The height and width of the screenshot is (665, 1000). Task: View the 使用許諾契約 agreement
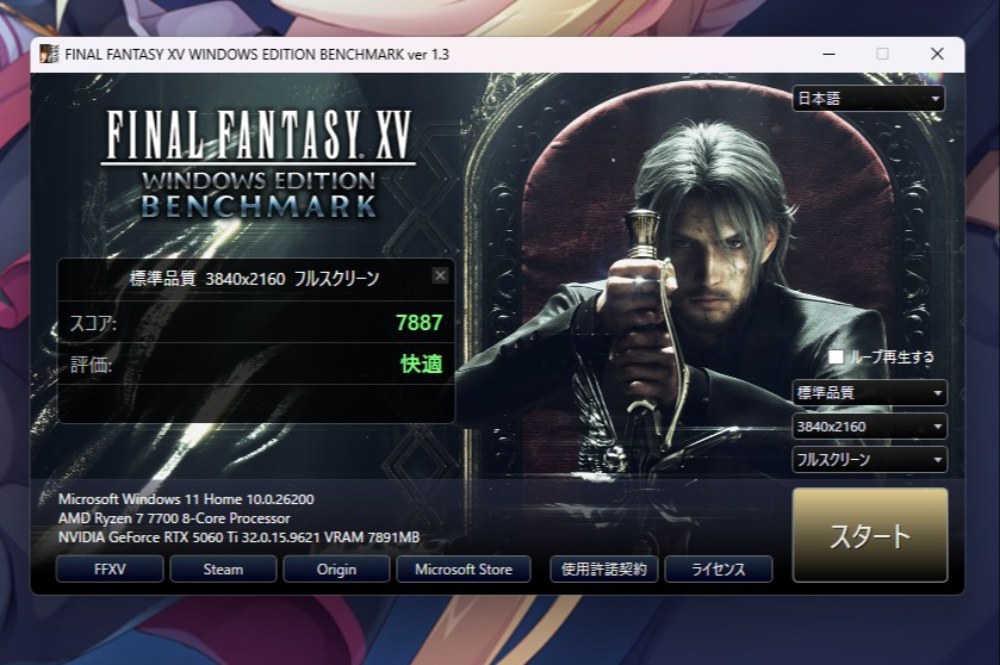604,569
